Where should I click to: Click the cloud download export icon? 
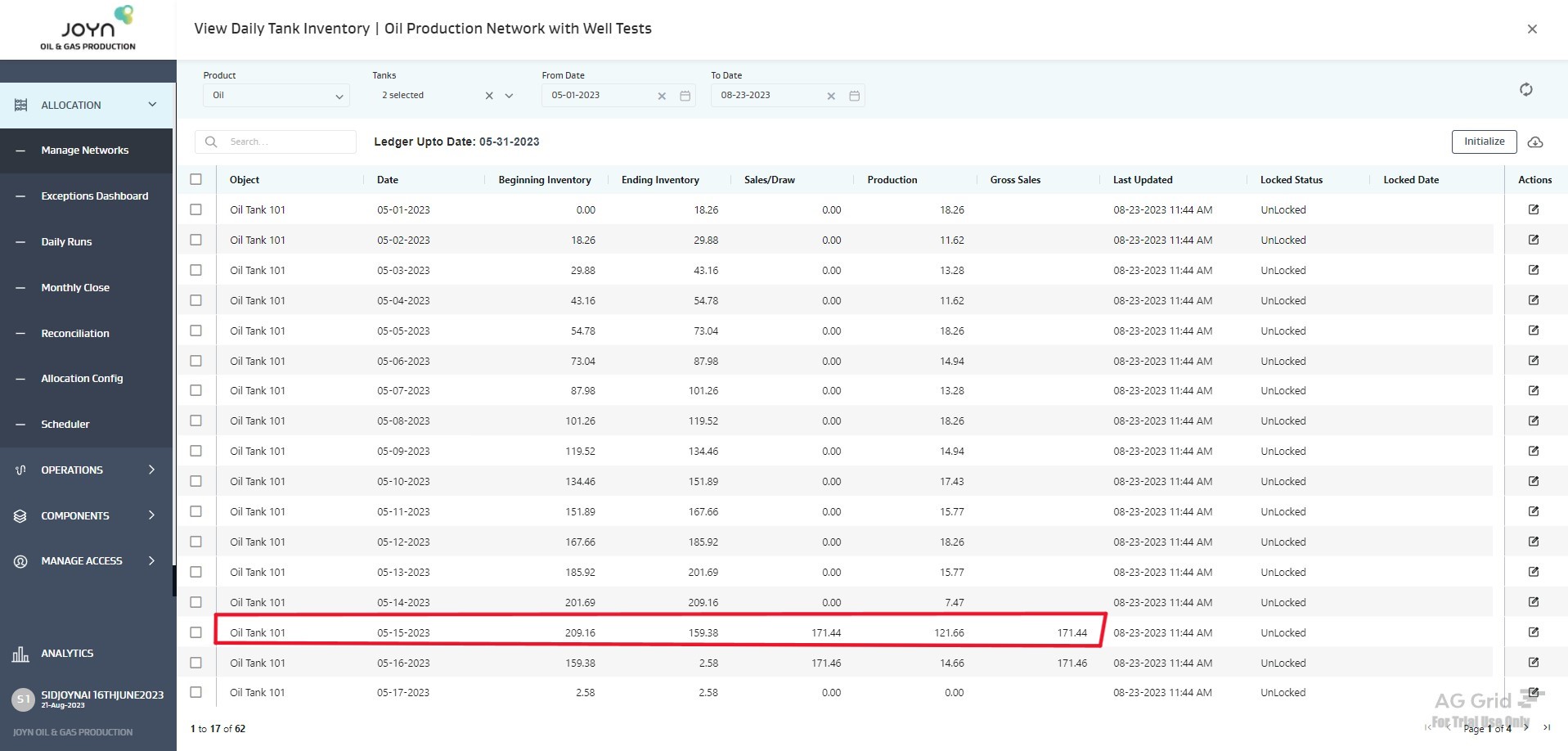[1535, 142]
